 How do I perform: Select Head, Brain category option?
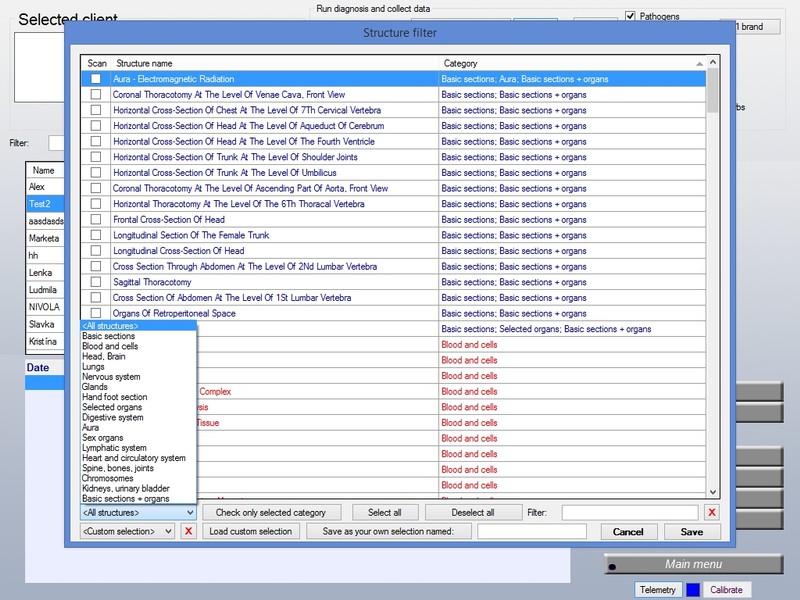tap(104, 356)
